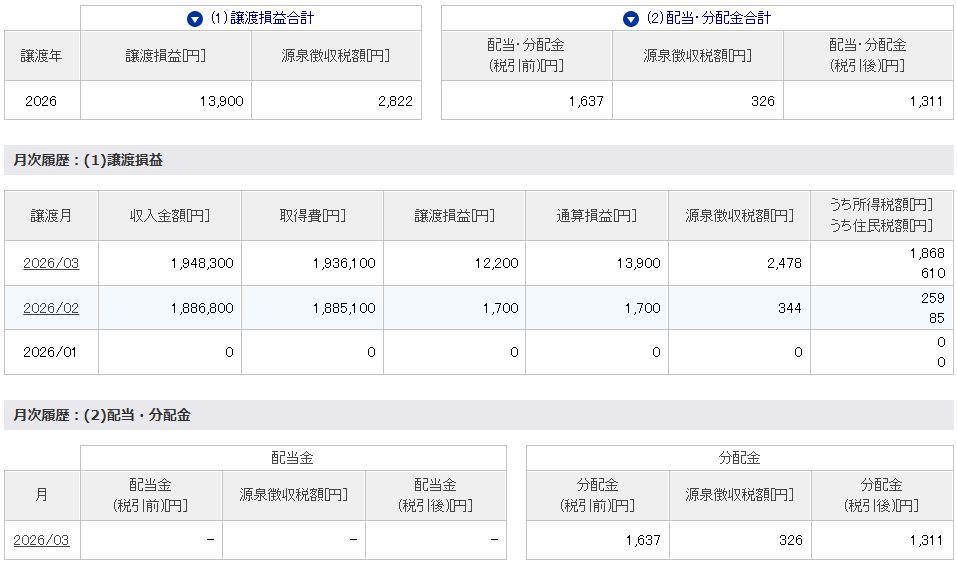Click the arrow icon beside (1) 譲渡損益合計
The width and height of the screenshot is (957, 565).
[195, 19]
